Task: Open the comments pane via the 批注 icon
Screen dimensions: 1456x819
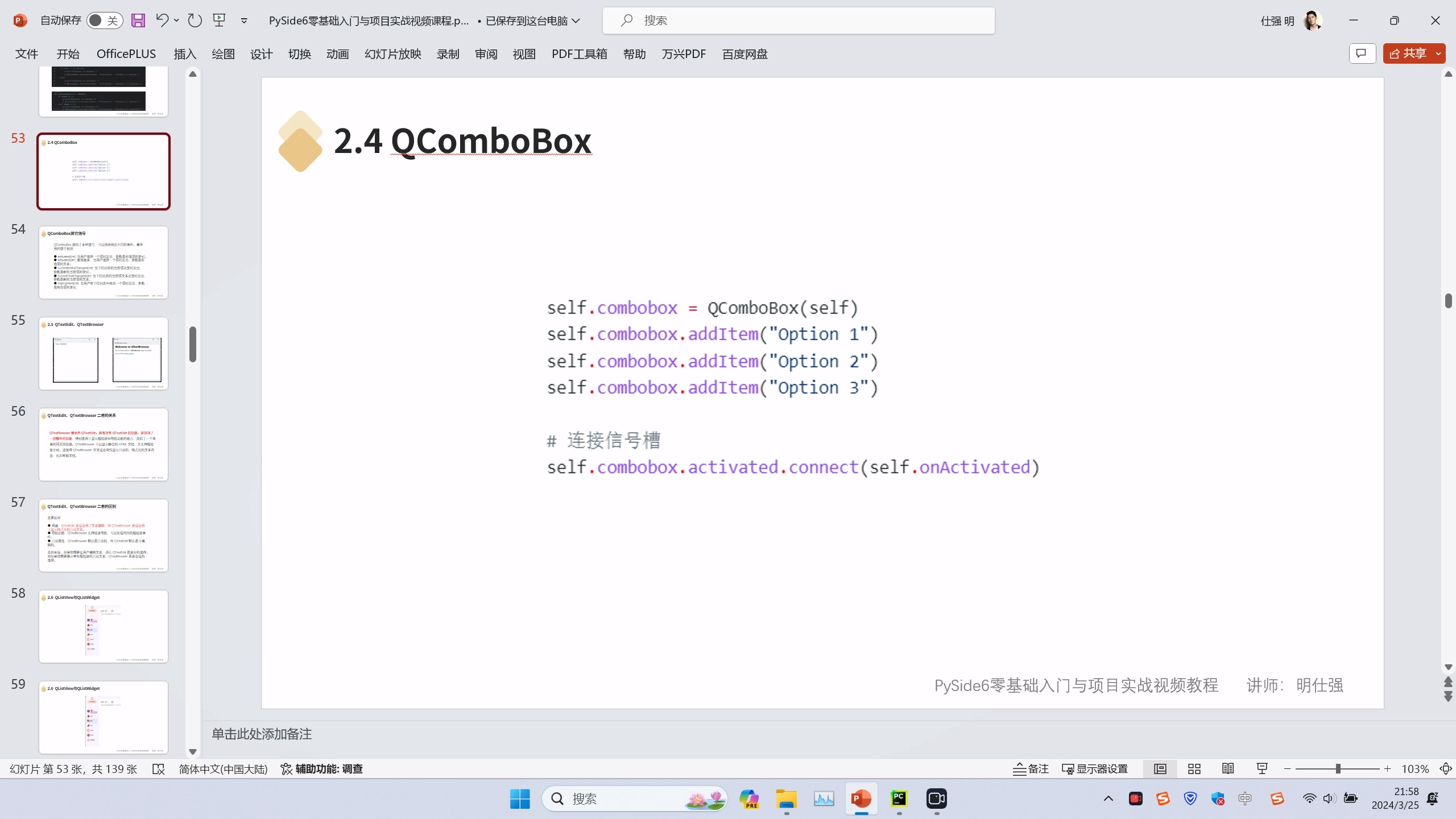Action: (x=1362, y=53)
